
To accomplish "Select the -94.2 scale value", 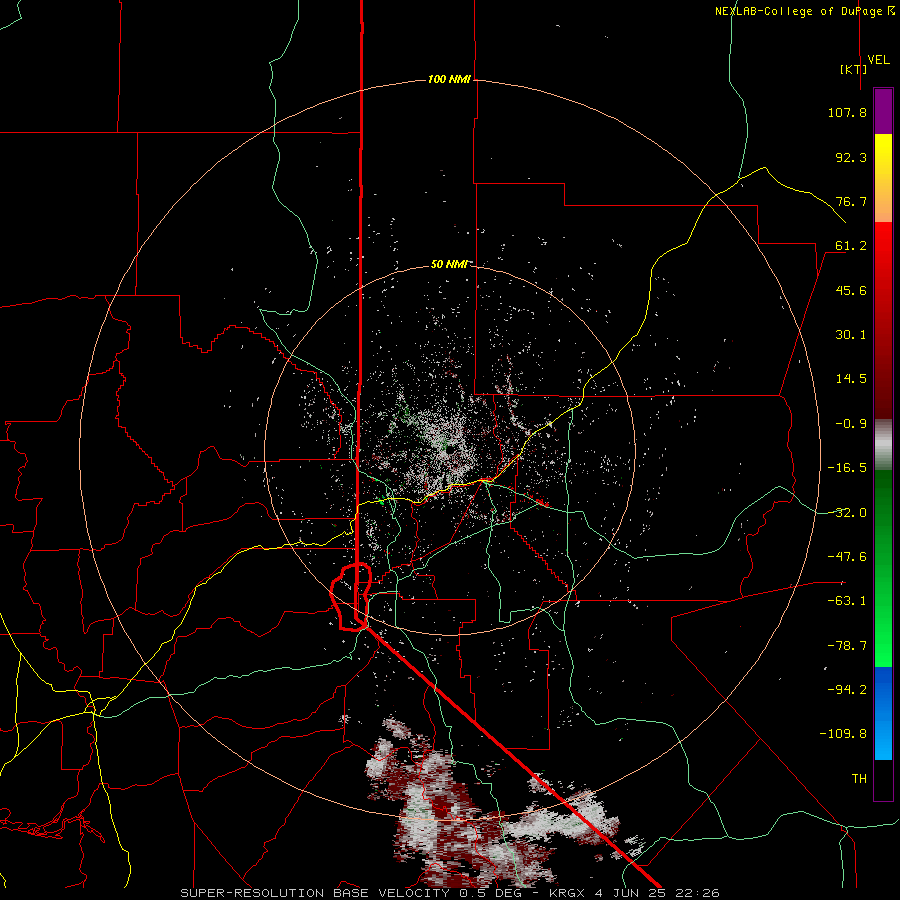I will [847, 690].
